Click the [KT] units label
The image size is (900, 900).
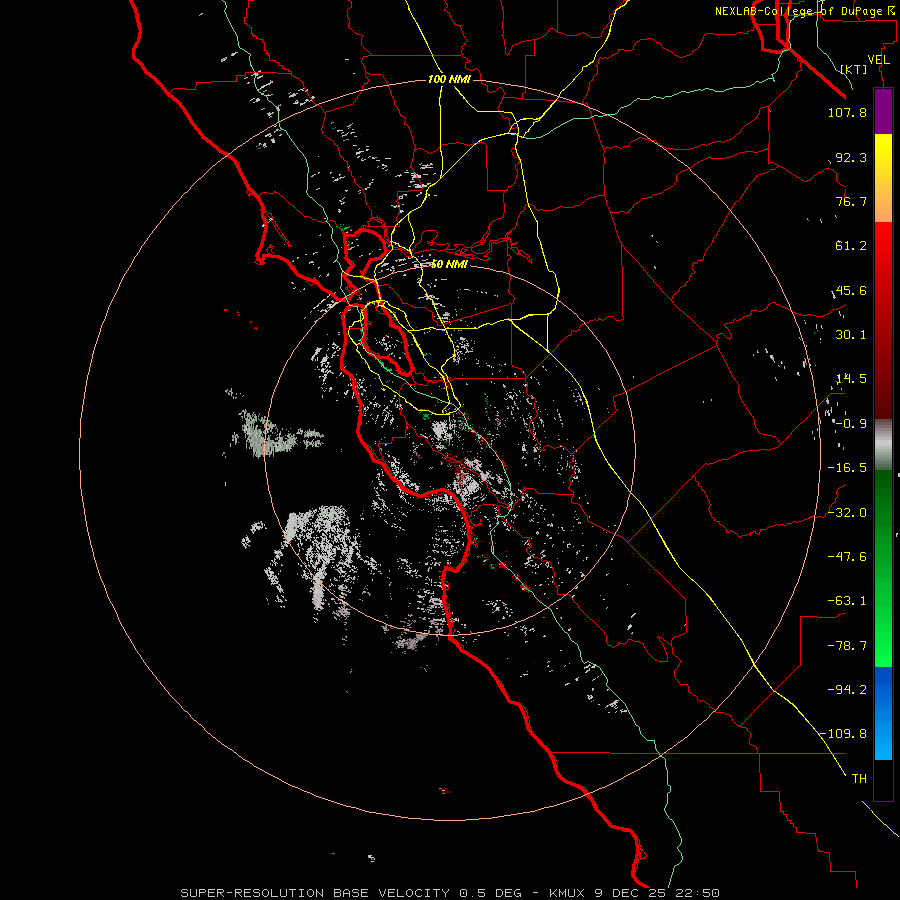(x=854, y=69)
